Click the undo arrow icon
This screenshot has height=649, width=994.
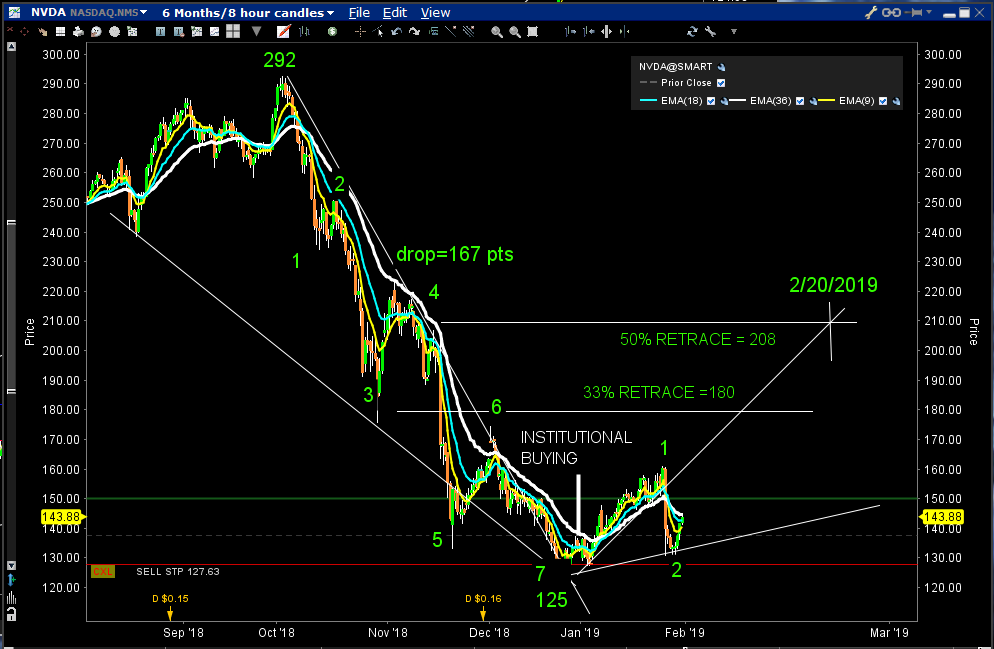396,31
